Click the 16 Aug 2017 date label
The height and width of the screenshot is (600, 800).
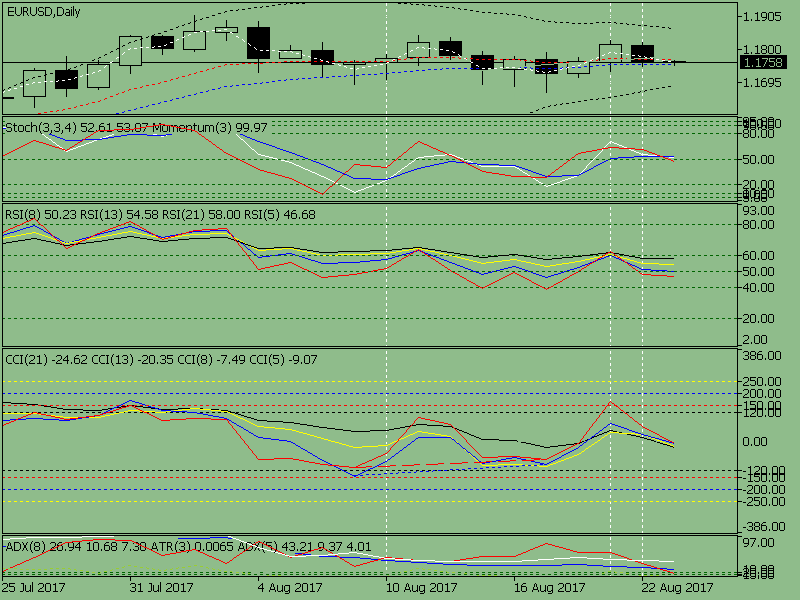click(549, 588)
